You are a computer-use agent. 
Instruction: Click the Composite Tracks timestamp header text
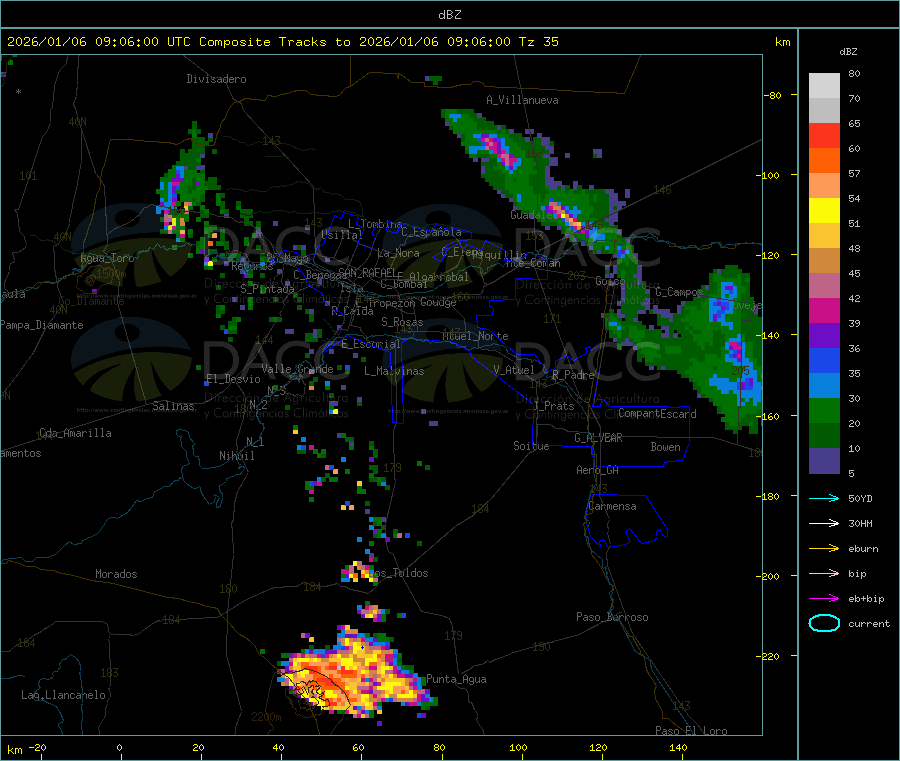click(282, 42)
